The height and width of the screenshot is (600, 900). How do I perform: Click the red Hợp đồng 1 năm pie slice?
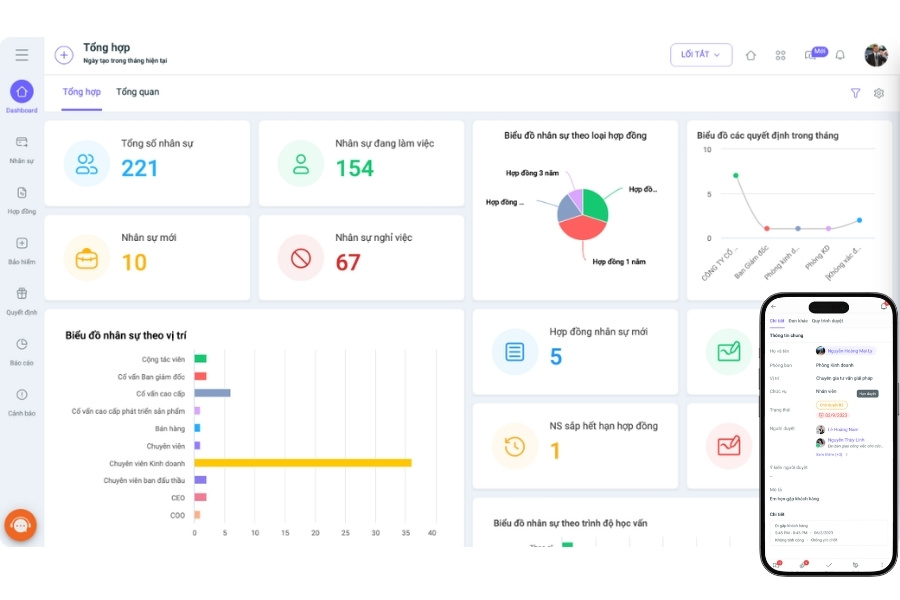pos(582,229)
